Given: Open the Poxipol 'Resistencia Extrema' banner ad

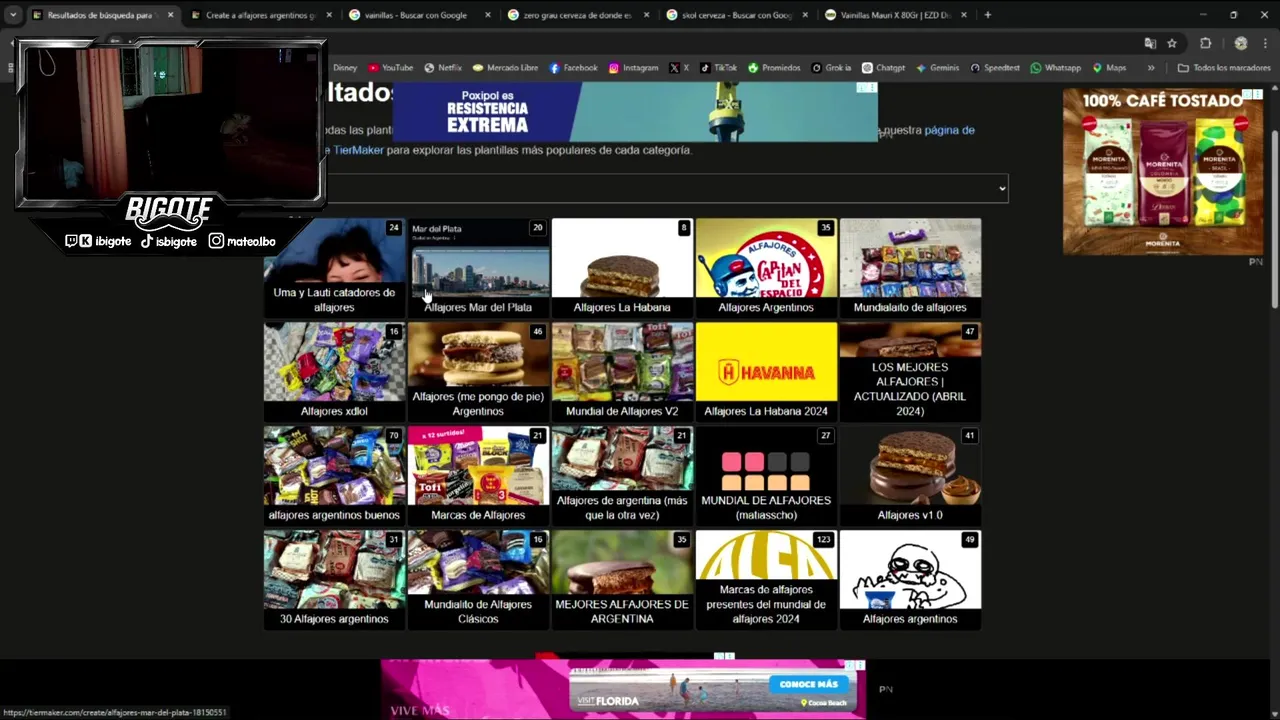Looking at the screenshot, I should point(634,111).
